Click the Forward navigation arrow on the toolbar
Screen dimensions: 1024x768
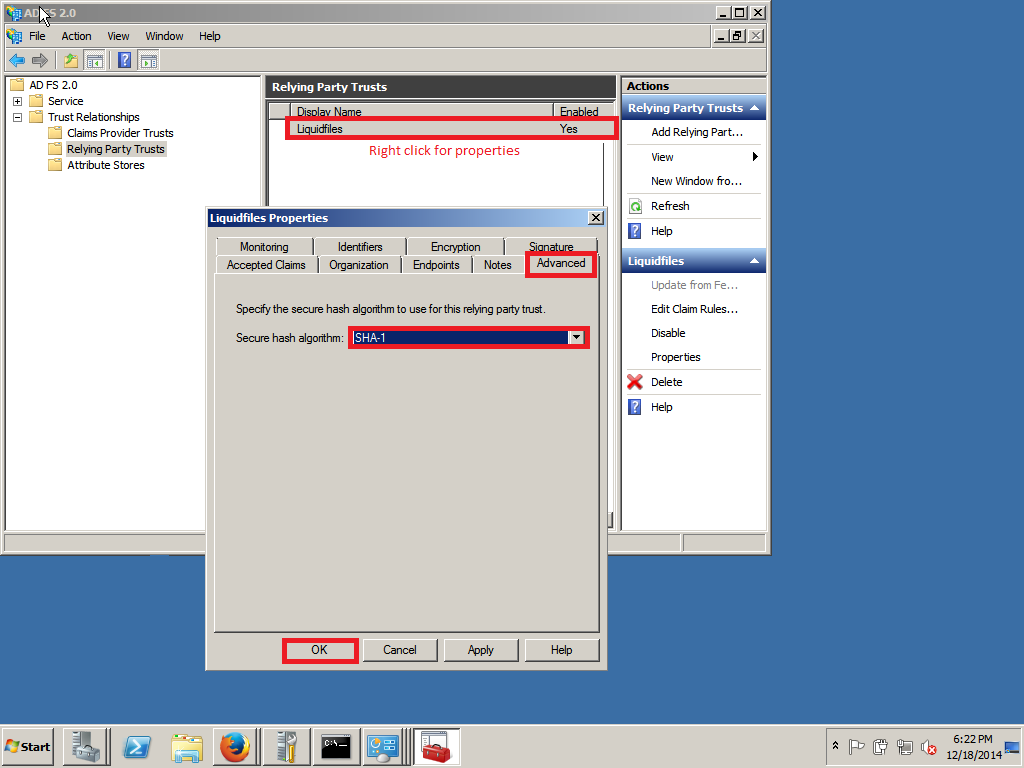coord(39,60)
